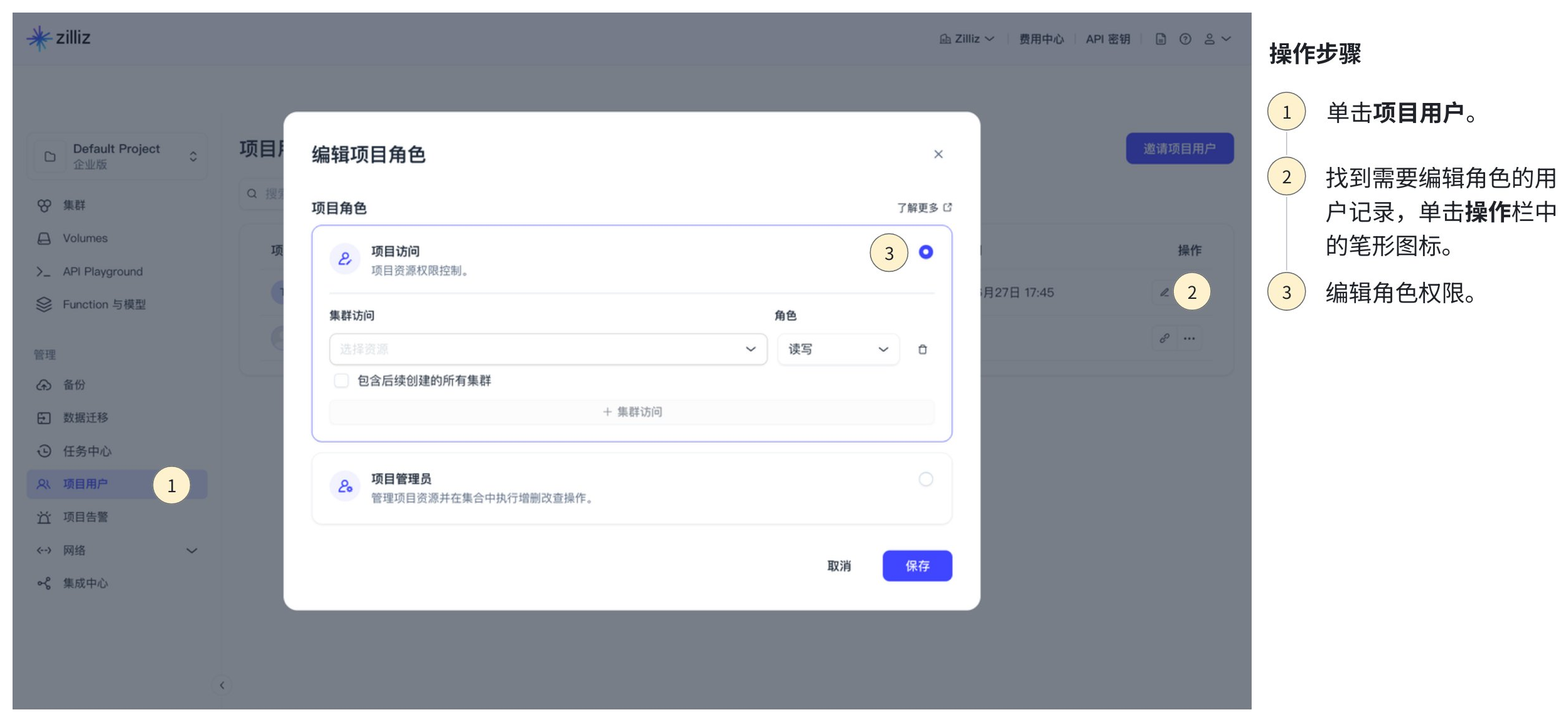Go to 集群 in the sidebar
Image resolution: width=1568 pixels, height=722 pixels.
coord(74,206)
